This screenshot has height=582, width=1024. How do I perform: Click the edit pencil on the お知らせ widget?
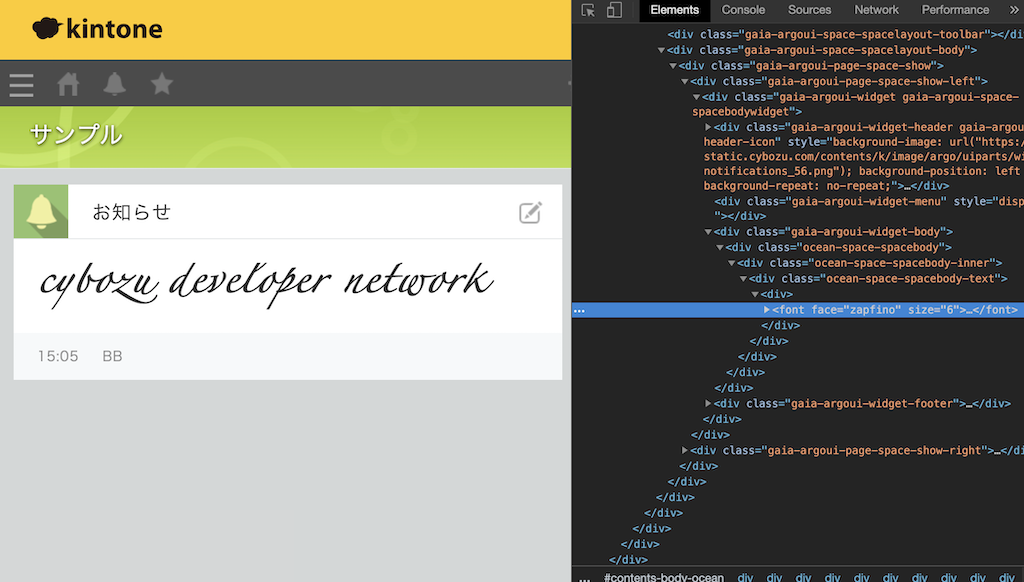(531, 212)
